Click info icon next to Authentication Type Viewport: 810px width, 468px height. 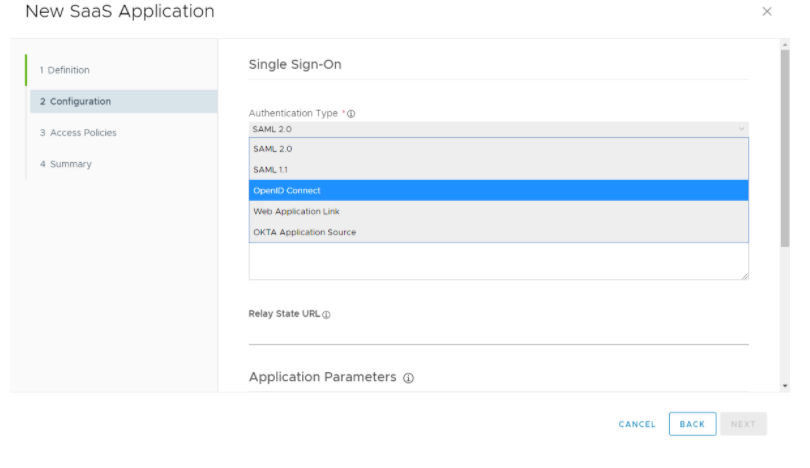[351, 114]
